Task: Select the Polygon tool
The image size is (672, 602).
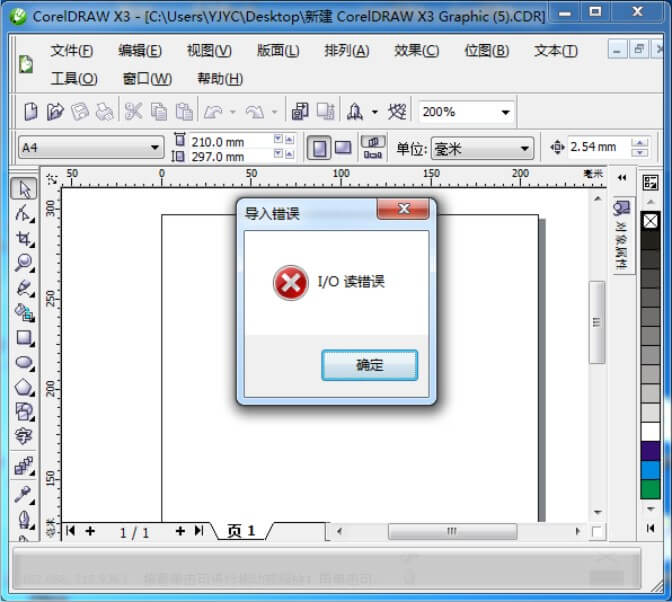Action: pyautogui.click(x=24, y=387)
